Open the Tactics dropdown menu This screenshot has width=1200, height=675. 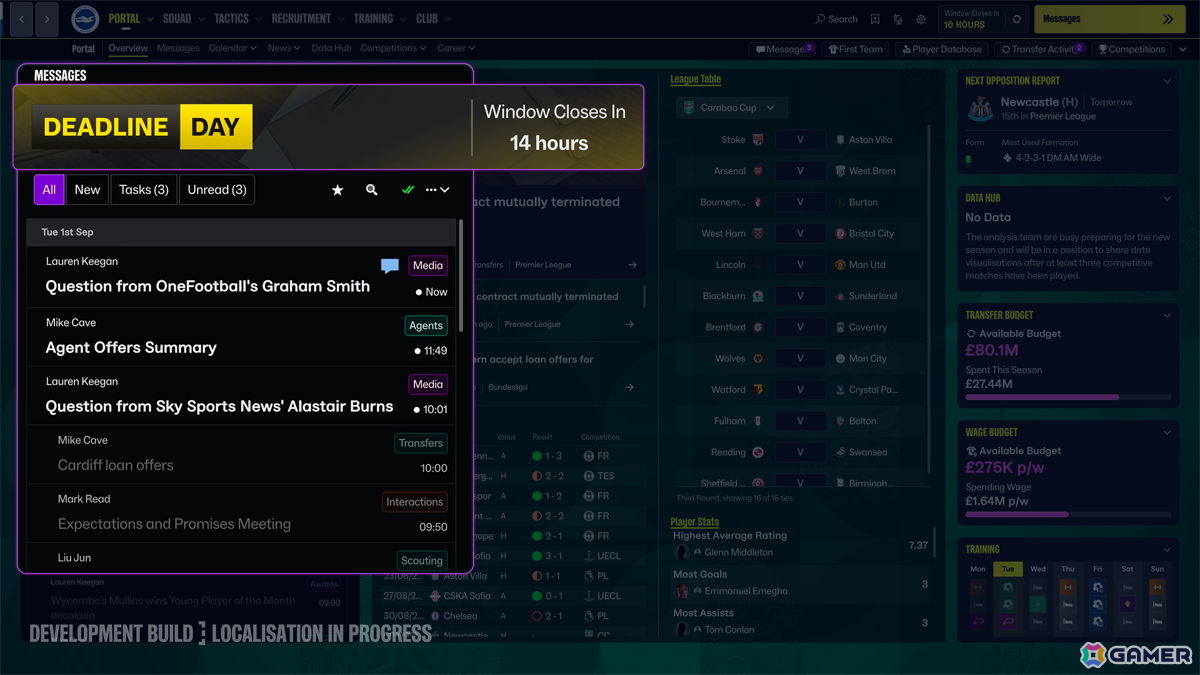point(238,19)
